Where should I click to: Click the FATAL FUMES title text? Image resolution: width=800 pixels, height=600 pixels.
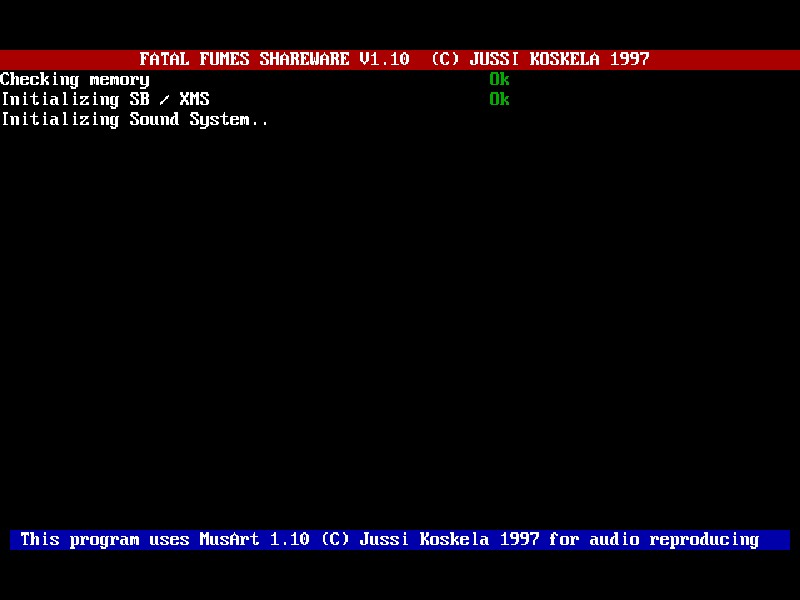coord(194,59)
